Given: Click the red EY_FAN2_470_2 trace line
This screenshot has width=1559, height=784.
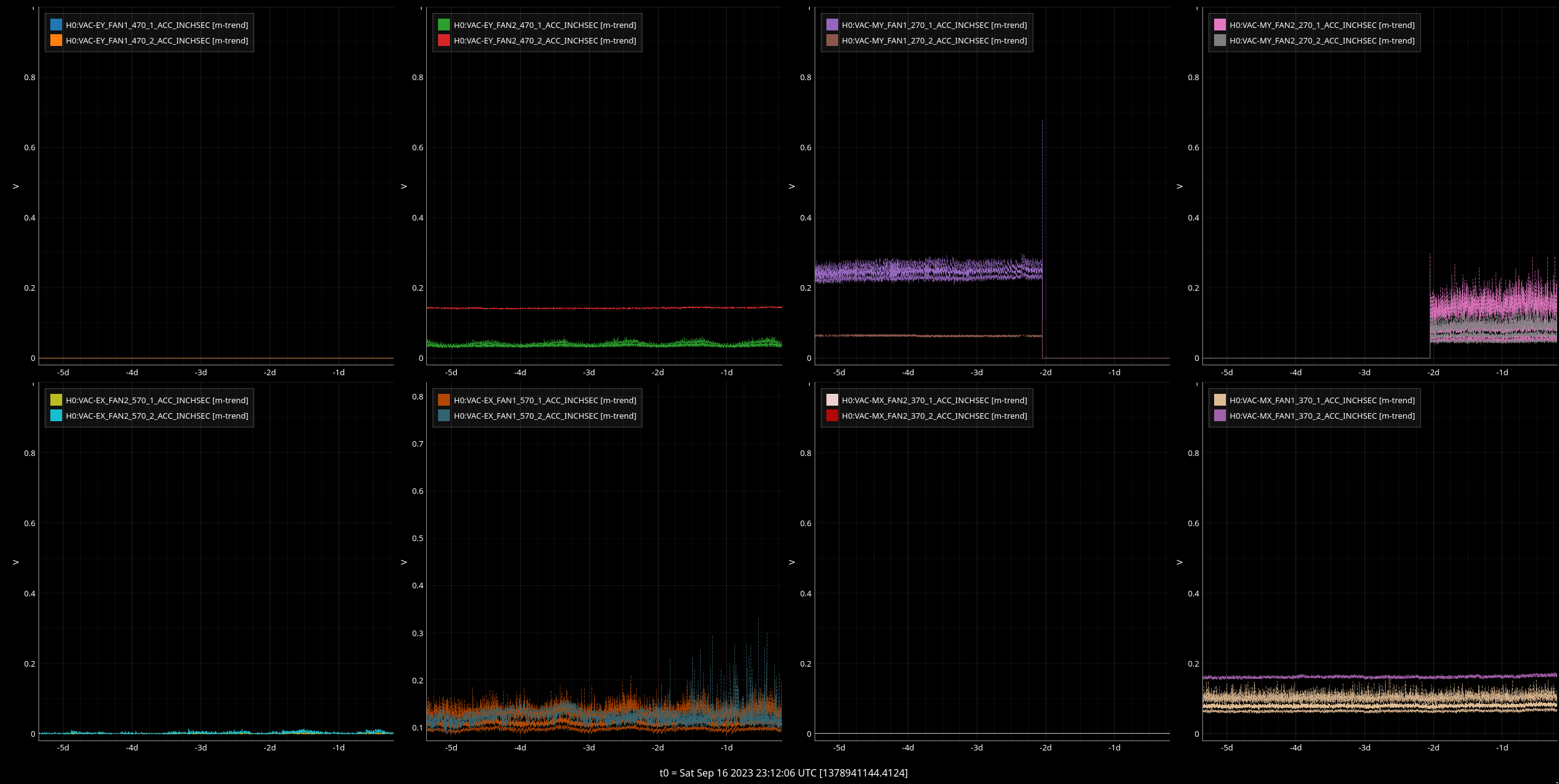Looking at the screenshot, I should click(x=604, y=308).
